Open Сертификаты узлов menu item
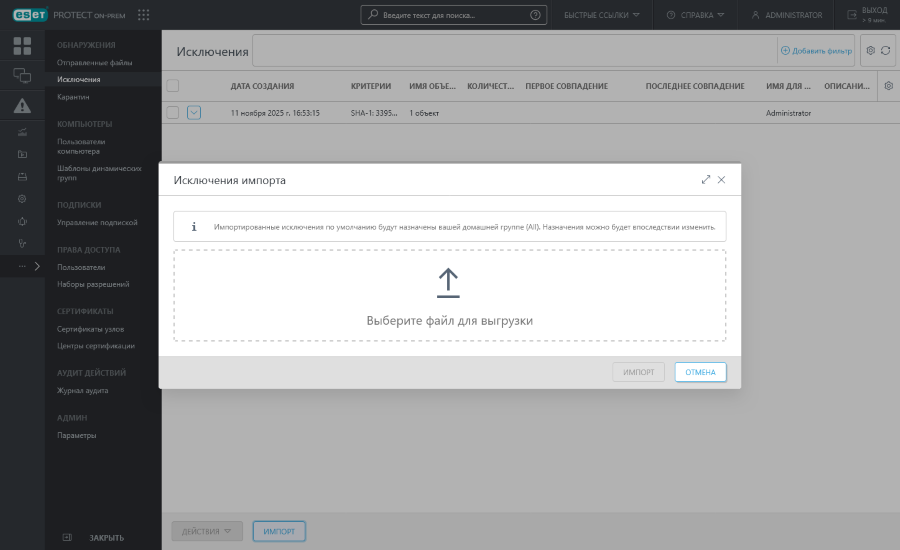Viewport: 900px width, 550px height. [90, 329]
